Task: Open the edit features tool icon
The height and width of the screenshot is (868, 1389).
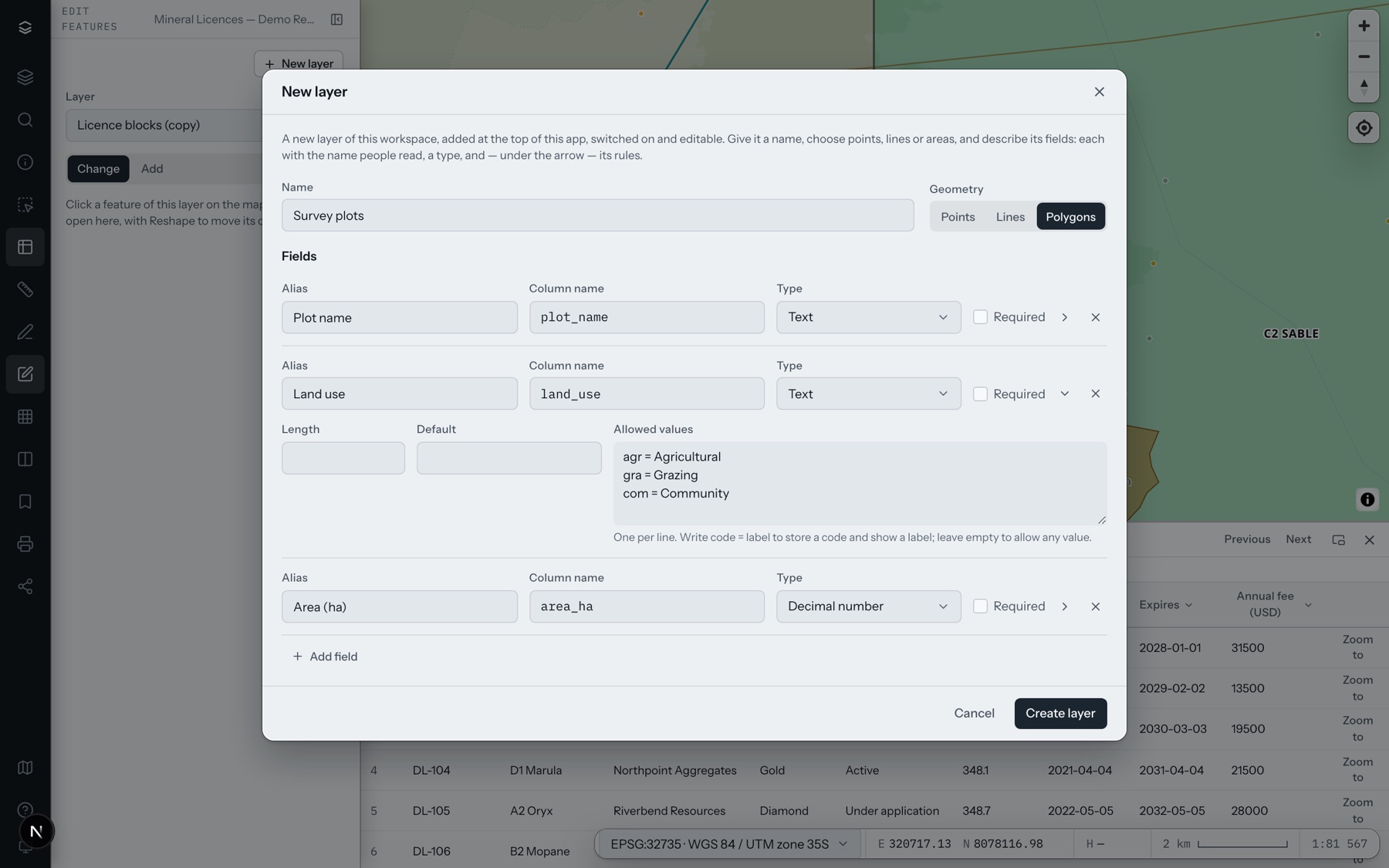Action: [25, 374]
